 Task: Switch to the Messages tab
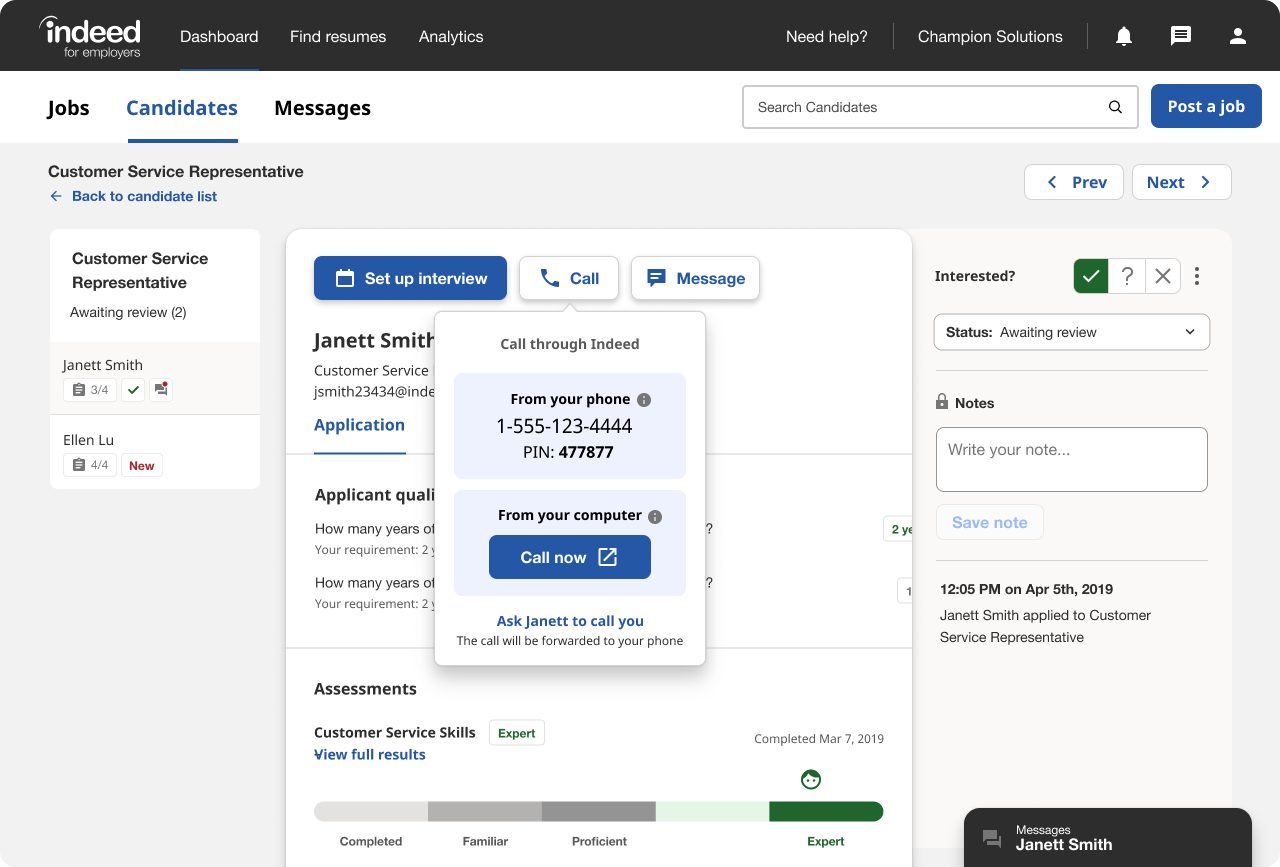pos(322,108)
